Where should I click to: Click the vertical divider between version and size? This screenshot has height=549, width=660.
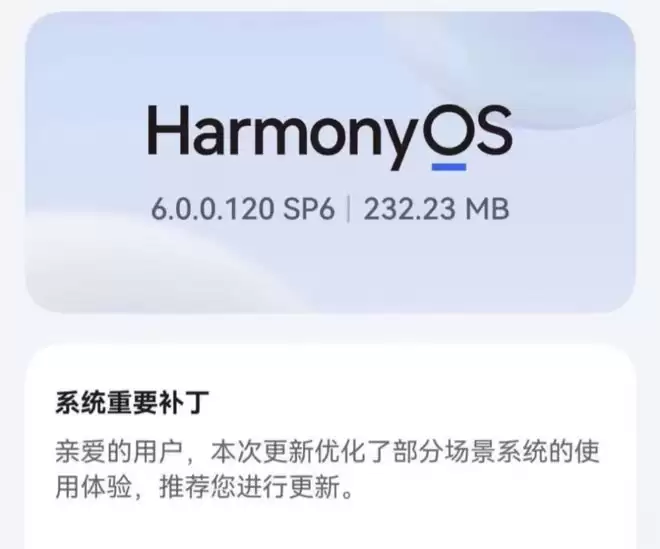349,208
